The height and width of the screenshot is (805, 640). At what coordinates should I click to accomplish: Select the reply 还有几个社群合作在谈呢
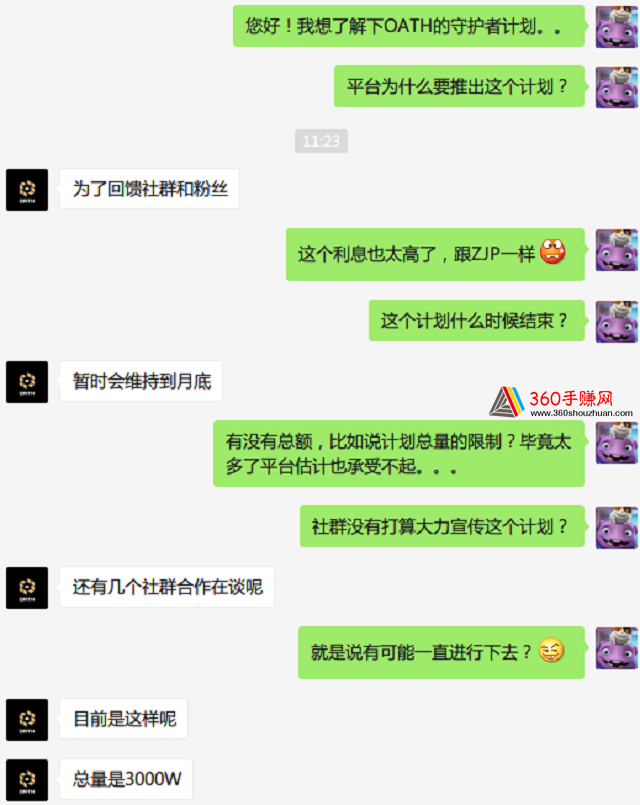(x=167, y=587)
